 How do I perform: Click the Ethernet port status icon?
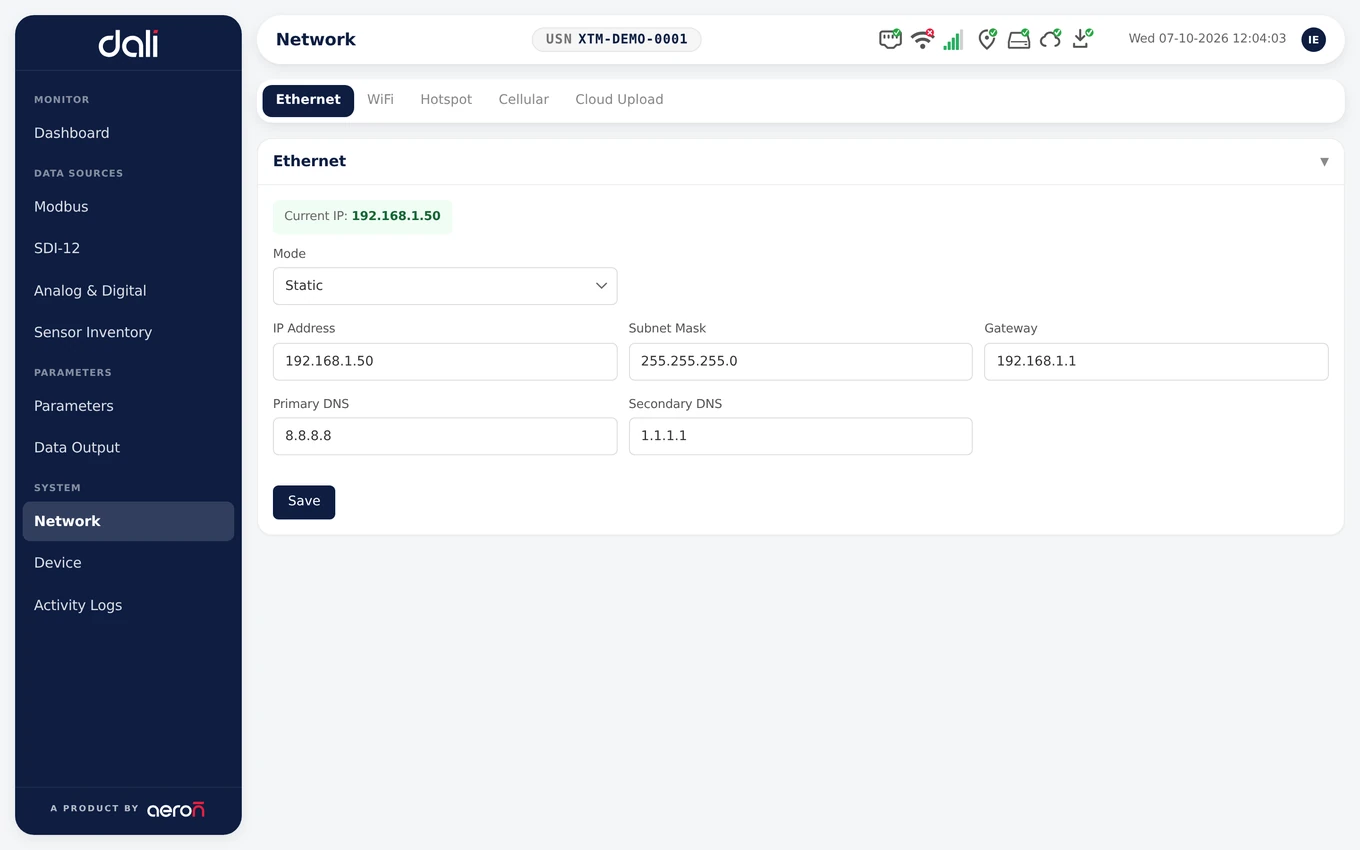point(890,40)
